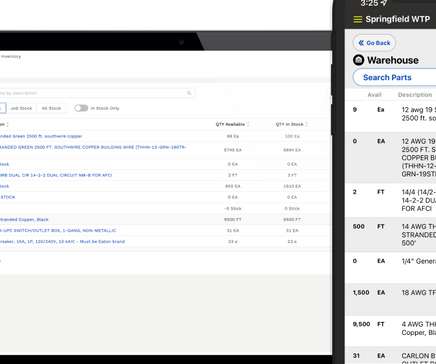Select the Job Stock filter tab

pyautogui.click(x=21, y=108)
